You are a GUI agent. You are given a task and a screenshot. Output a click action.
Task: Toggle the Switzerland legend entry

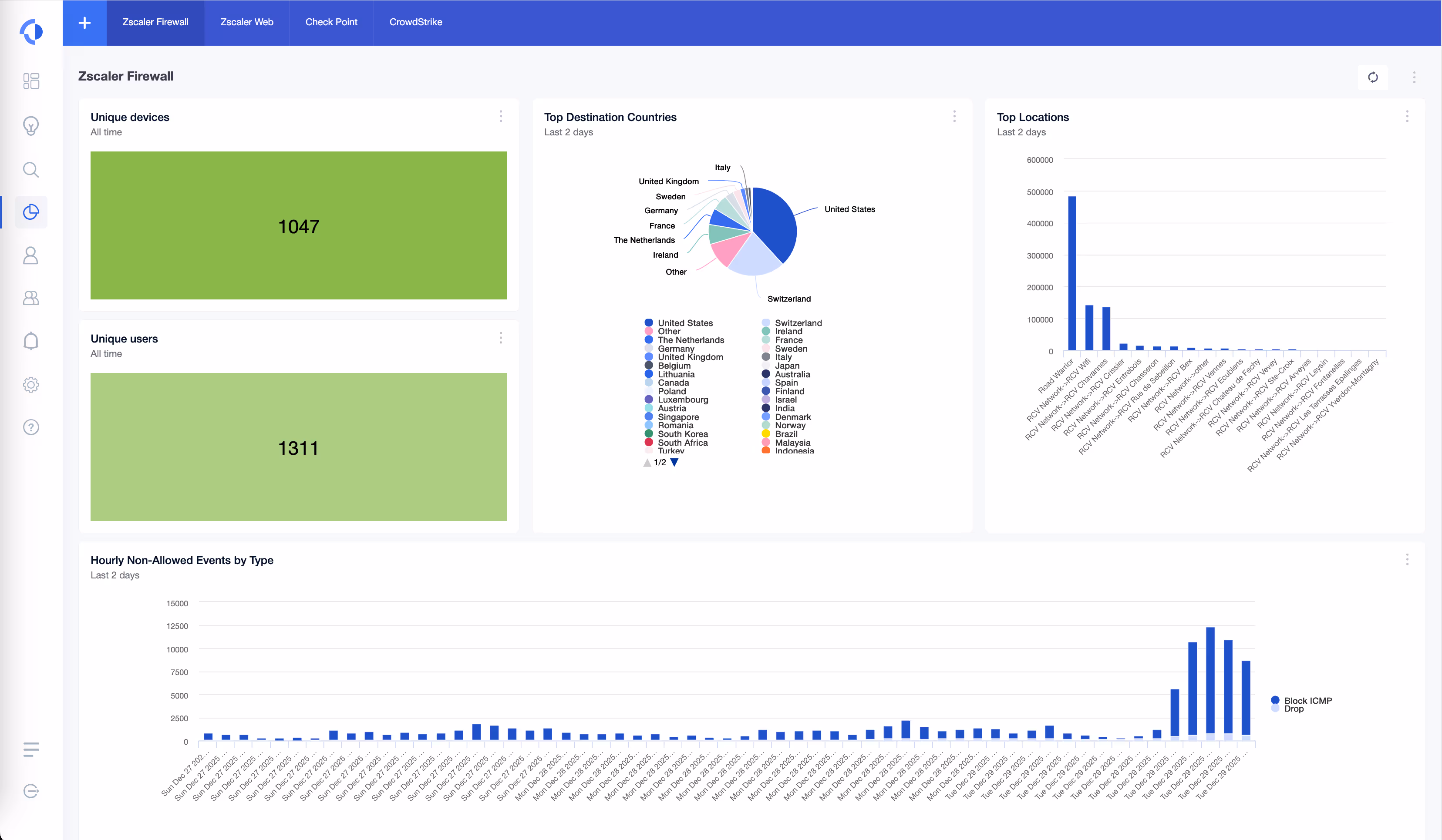(x=799, y=323)
